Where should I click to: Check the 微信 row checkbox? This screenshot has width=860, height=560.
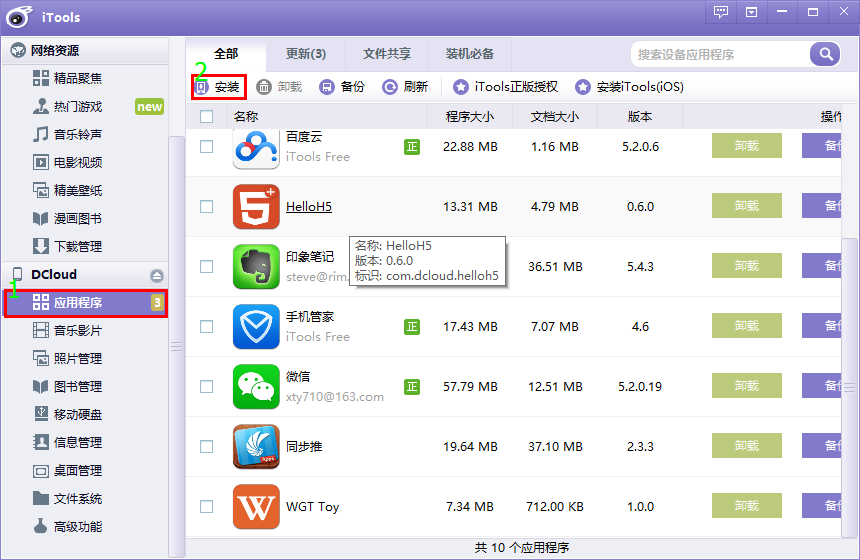(x=207, y=387)
